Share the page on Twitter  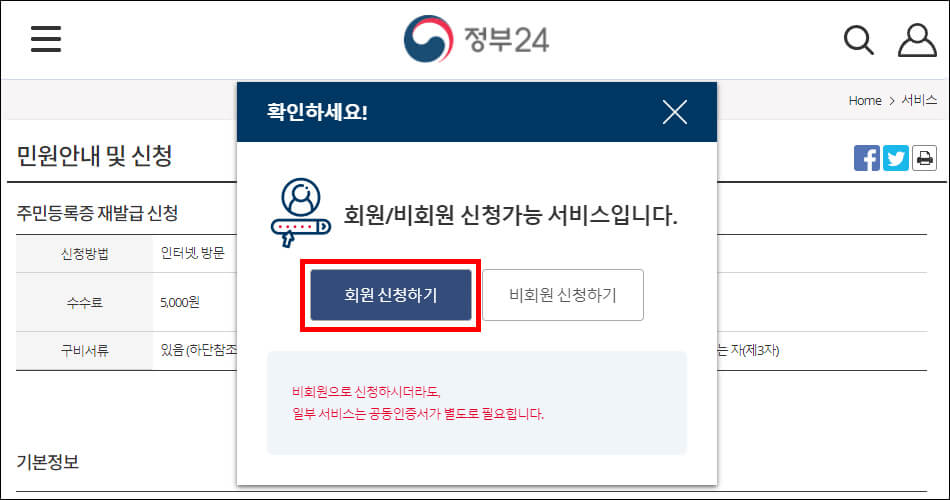pyautogui.click(x=895, y=158)
